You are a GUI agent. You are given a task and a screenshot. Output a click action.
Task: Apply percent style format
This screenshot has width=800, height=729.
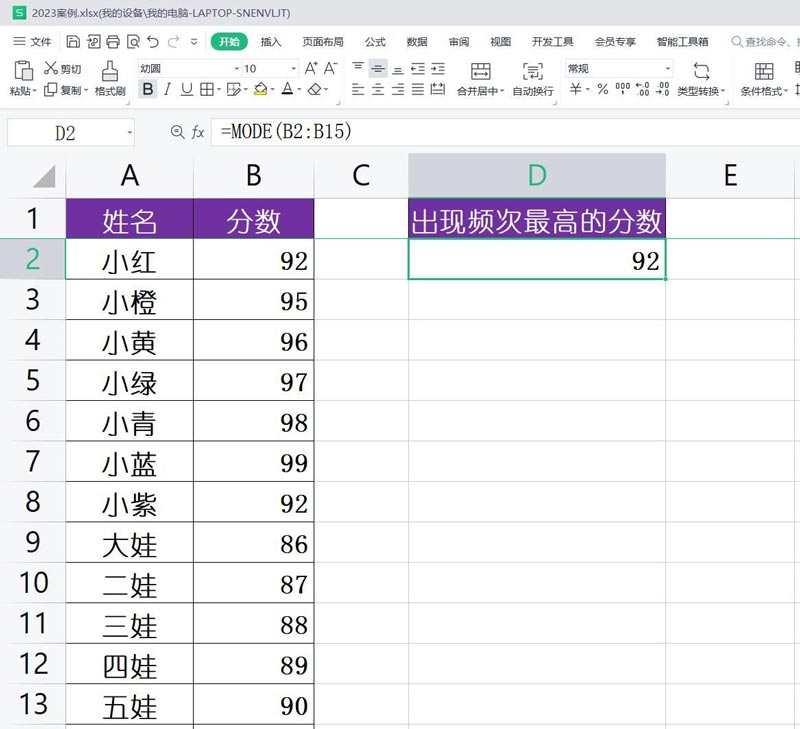(x=603, y=90)
